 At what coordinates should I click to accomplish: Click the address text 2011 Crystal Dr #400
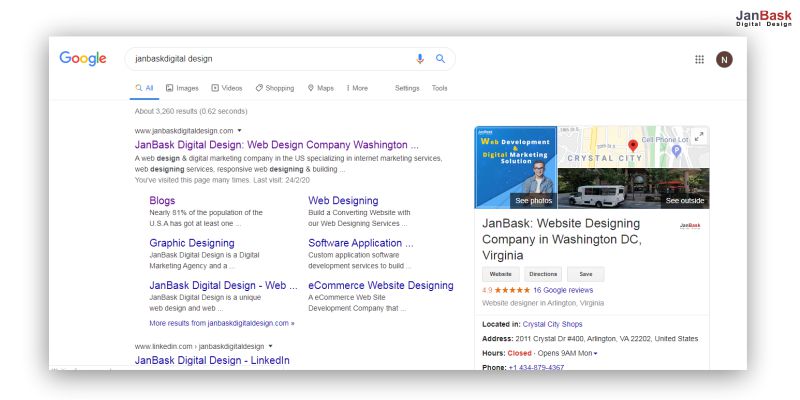tap(607, 339)
